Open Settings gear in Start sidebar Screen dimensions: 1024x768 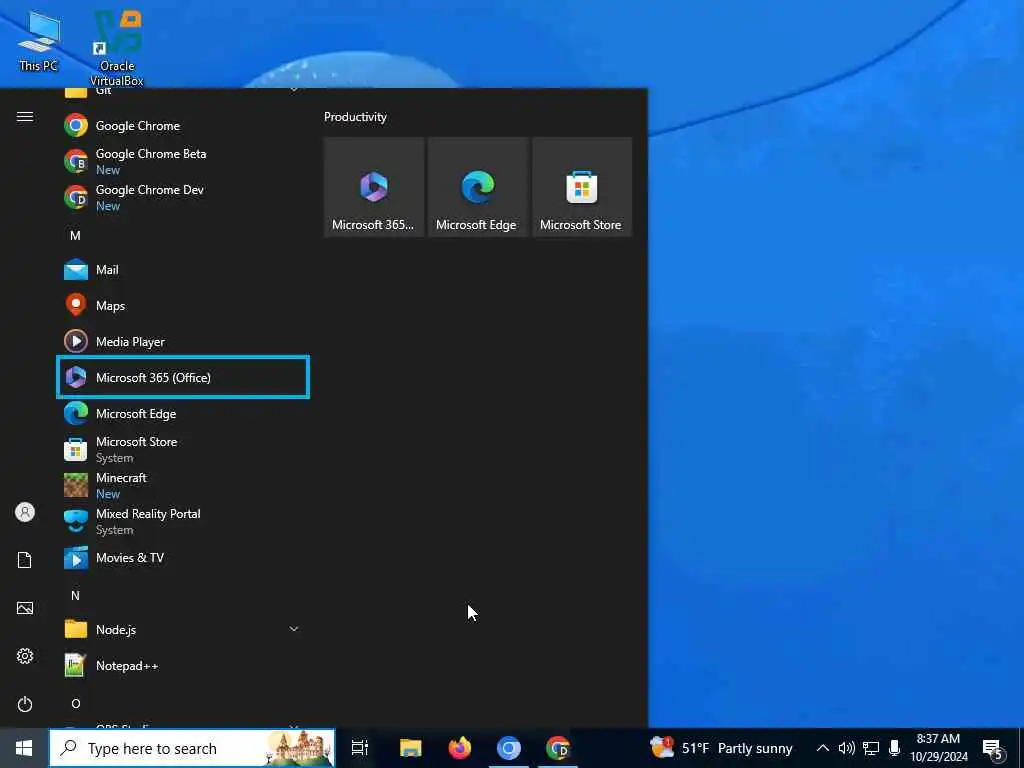click(x=25, y=656)
